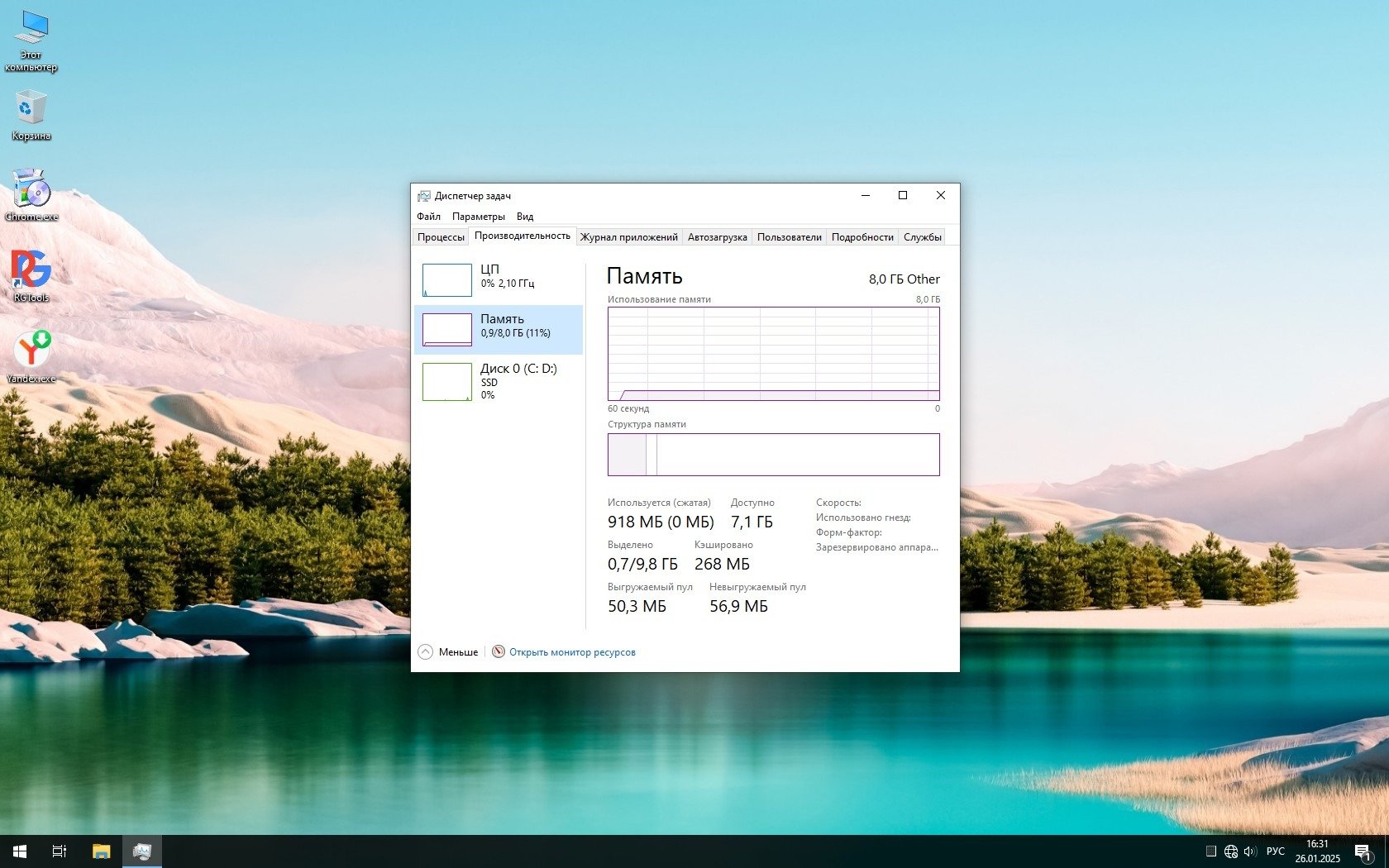Switch to the 'Автозагрузка' tab

pos(717,237)
